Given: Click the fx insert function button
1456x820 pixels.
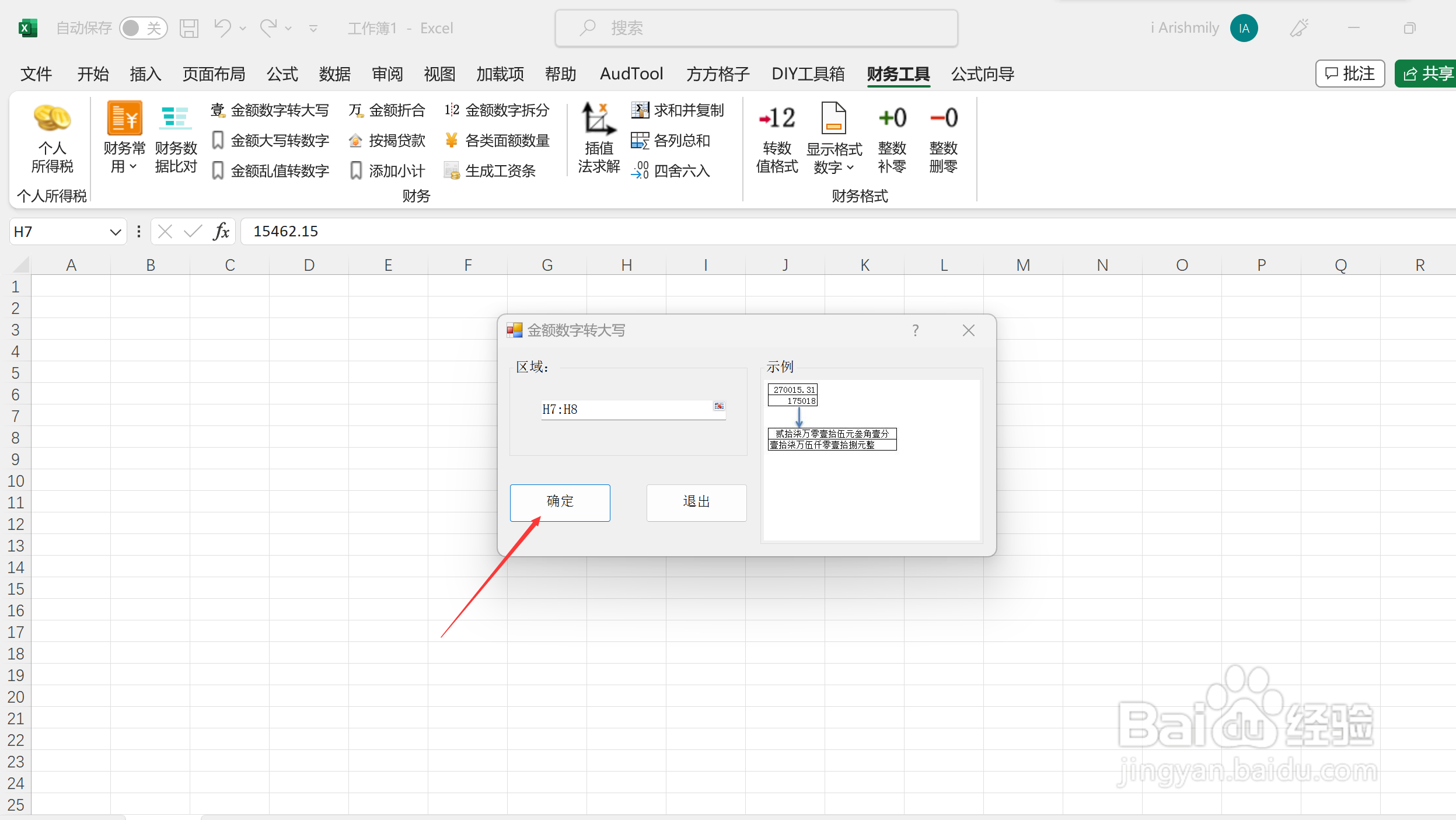Looking at the screenshot, I should pyautogui.click(x=221, y=232).
